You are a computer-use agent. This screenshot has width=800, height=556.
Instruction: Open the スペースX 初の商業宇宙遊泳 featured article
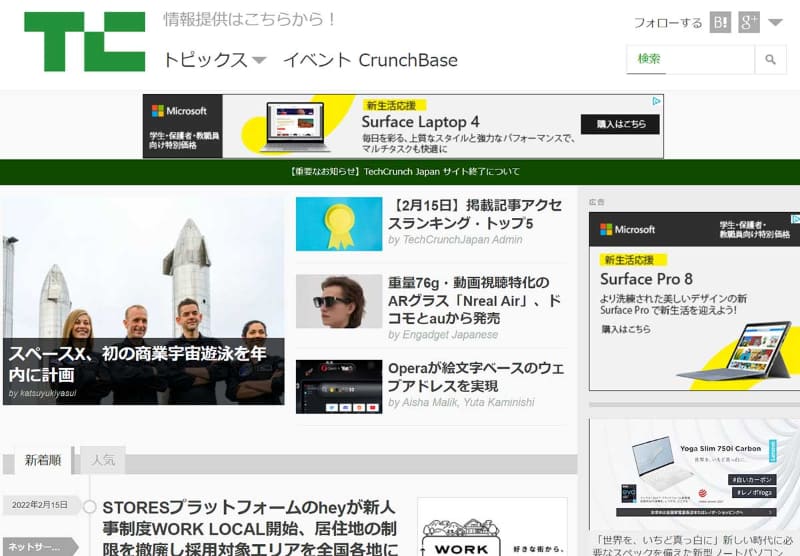[x=138, y=364]
